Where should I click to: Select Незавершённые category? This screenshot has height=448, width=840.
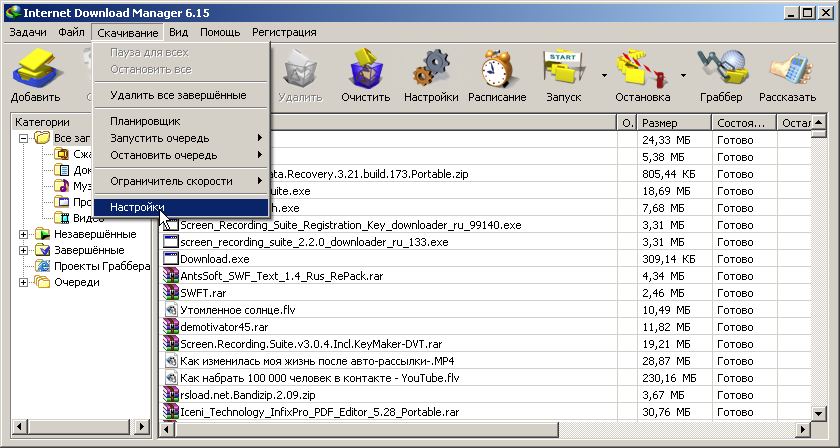pos(95,234)
